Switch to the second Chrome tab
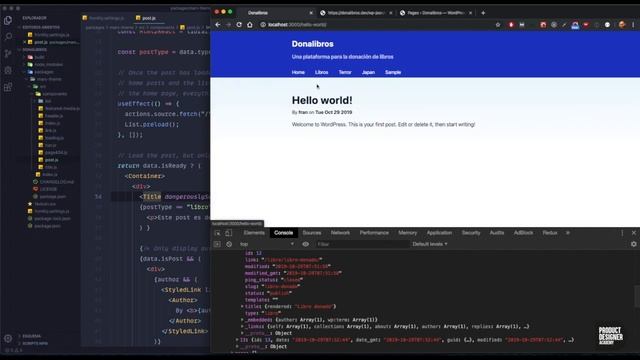The height and width of the screenshot is (360, 640). [355, 13]
